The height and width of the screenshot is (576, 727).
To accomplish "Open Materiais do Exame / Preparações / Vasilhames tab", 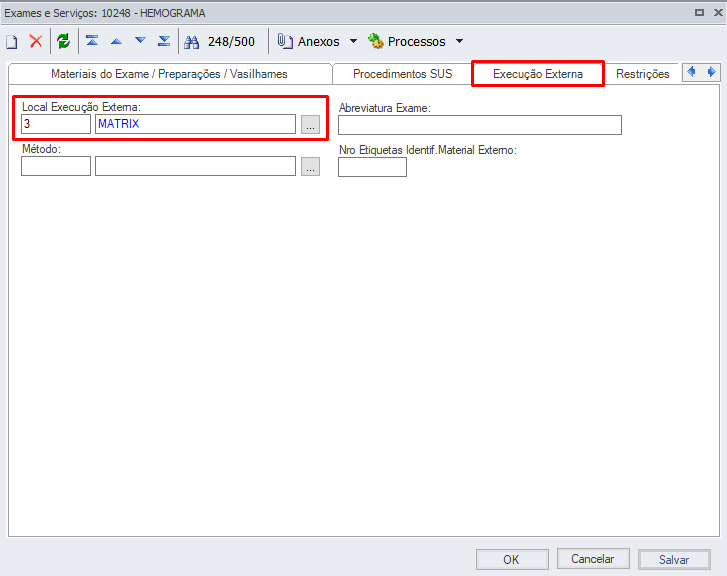I will [x=169, y=74].
